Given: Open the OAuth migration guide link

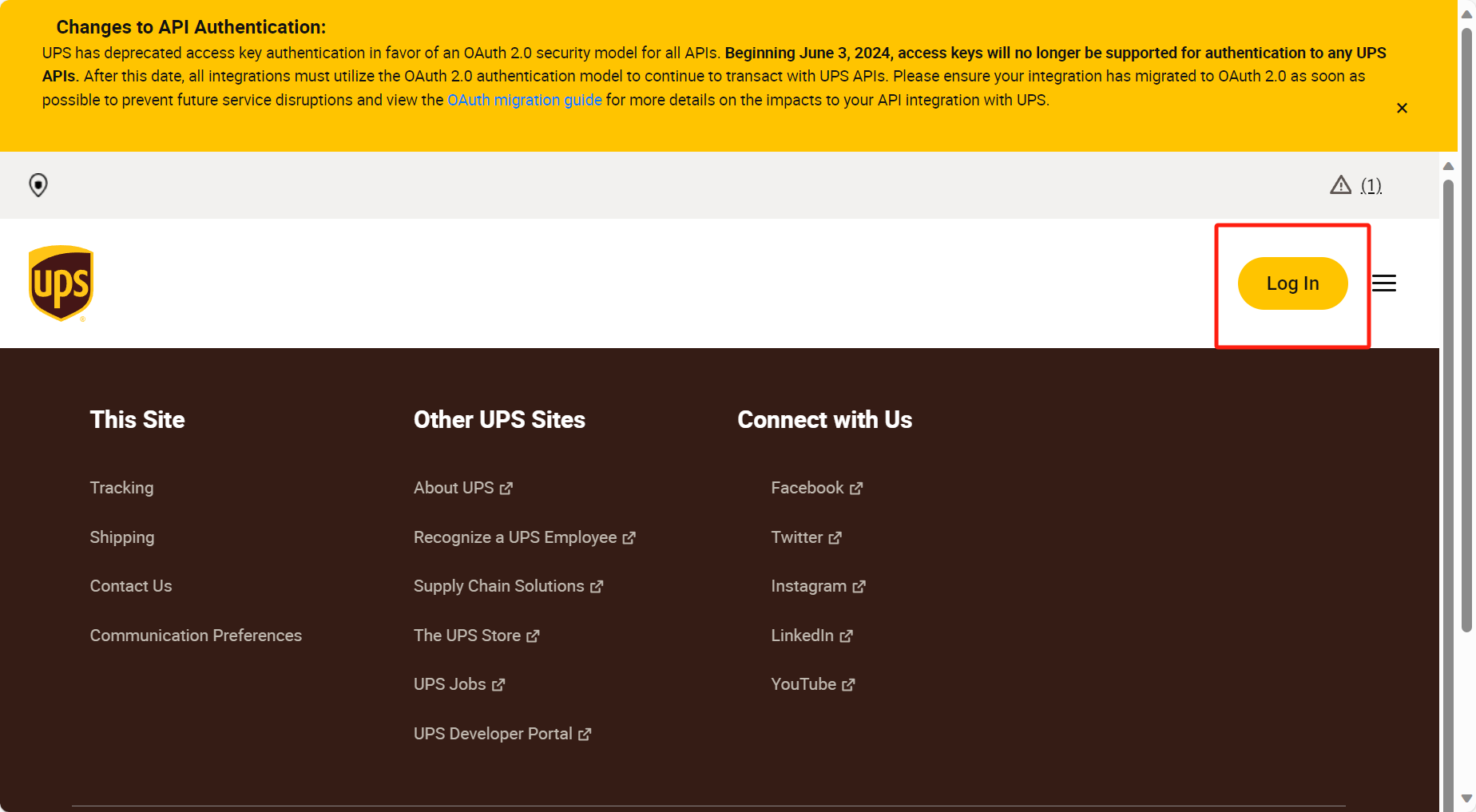Looking at the screenshot, I should click(525, 100).
